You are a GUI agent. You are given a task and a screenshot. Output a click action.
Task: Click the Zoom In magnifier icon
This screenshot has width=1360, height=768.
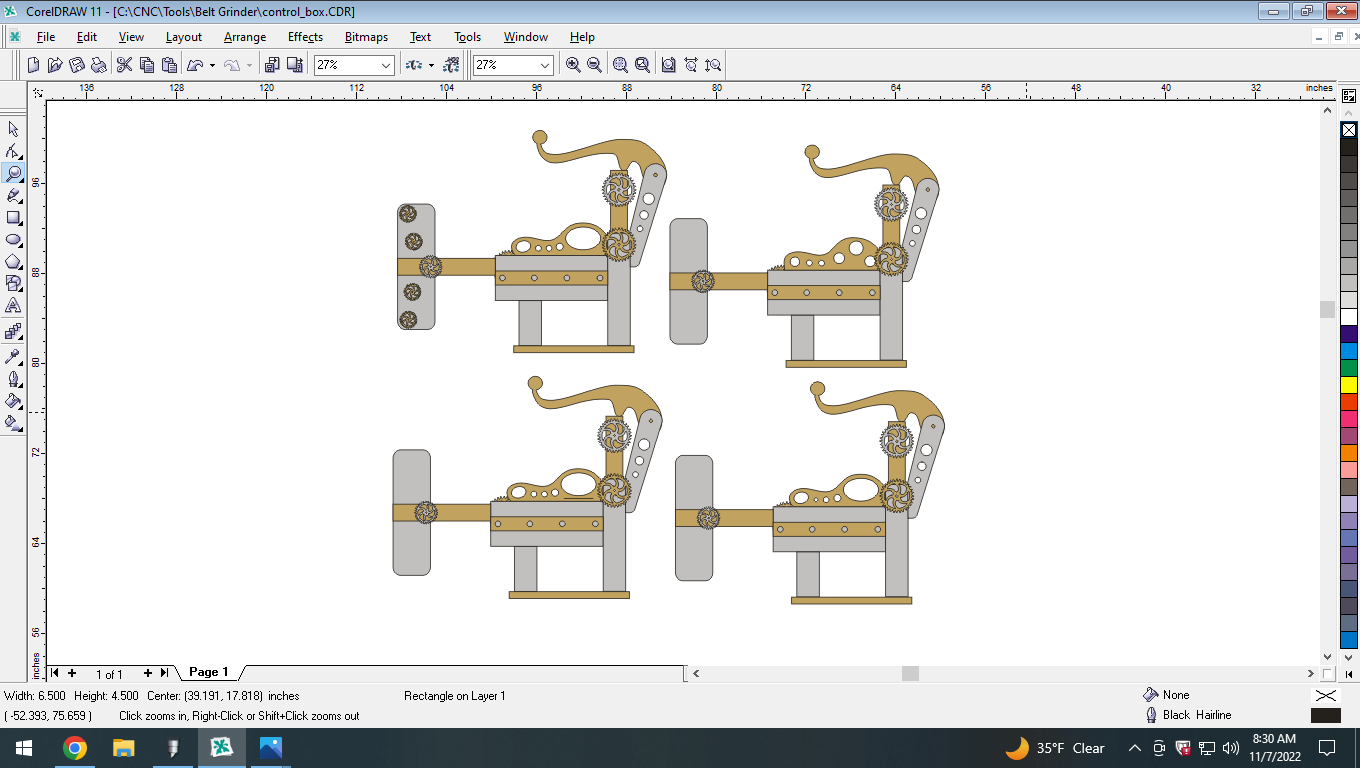tap(572, 64)
